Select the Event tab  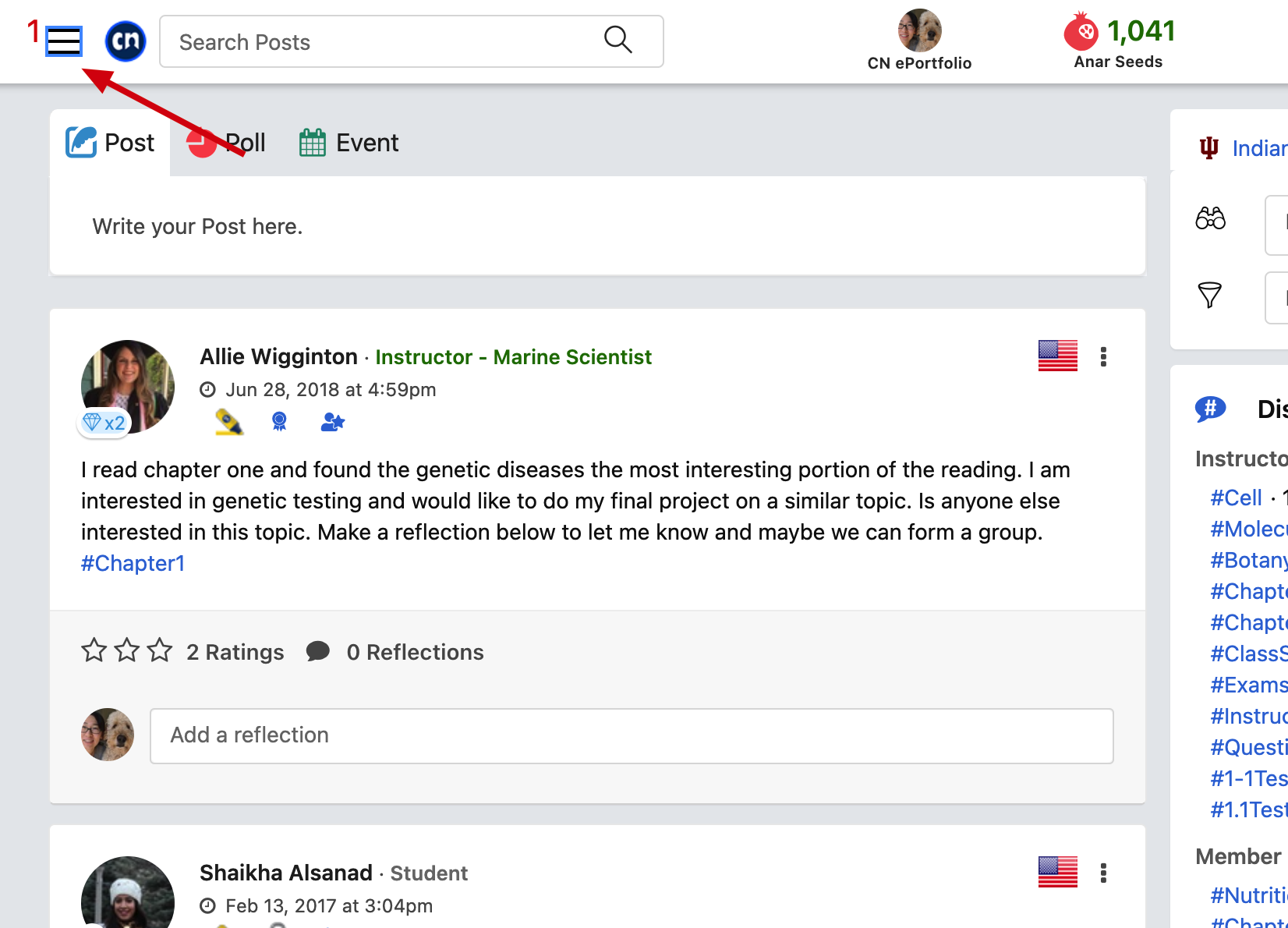click(x=349, y=143)
